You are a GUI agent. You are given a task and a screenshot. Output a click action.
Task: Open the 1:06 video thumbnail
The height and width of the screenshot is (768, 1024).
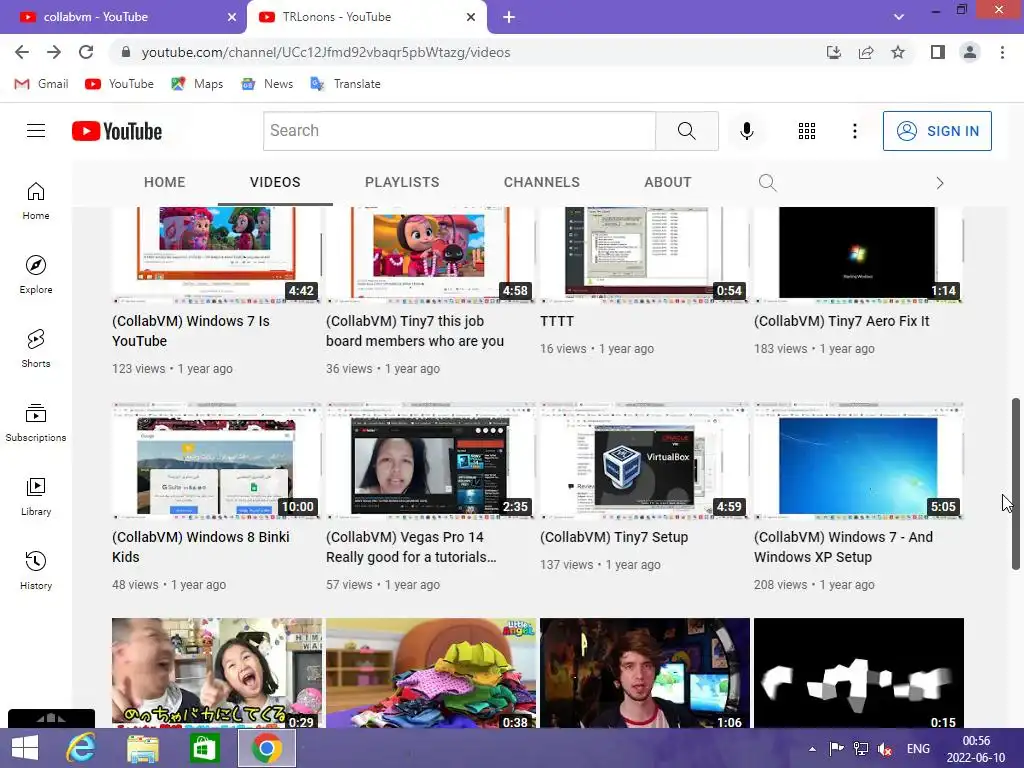click(x=645, y=673)
